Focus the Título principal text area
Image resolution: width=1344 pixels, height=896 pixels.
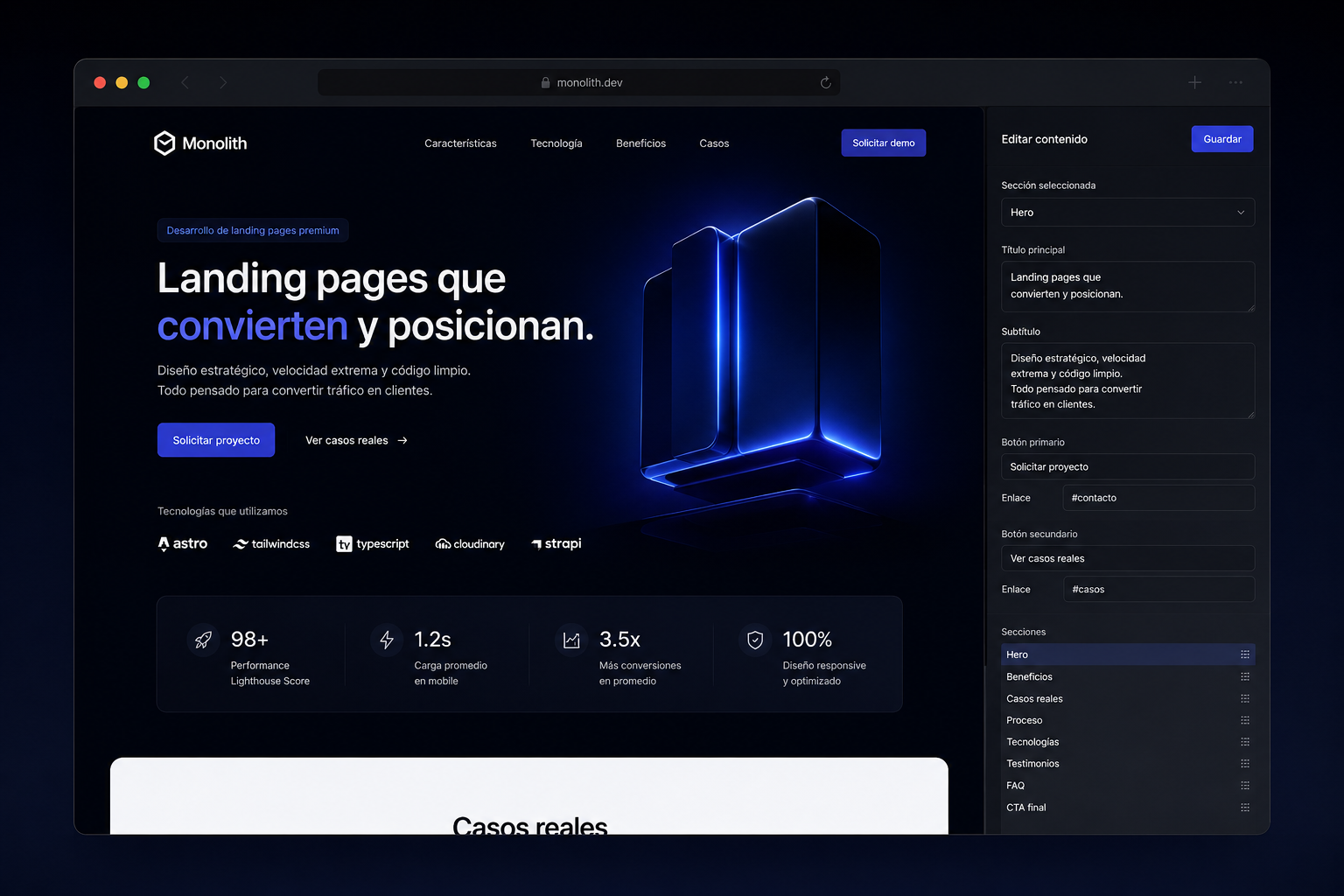pos(1128,286)
